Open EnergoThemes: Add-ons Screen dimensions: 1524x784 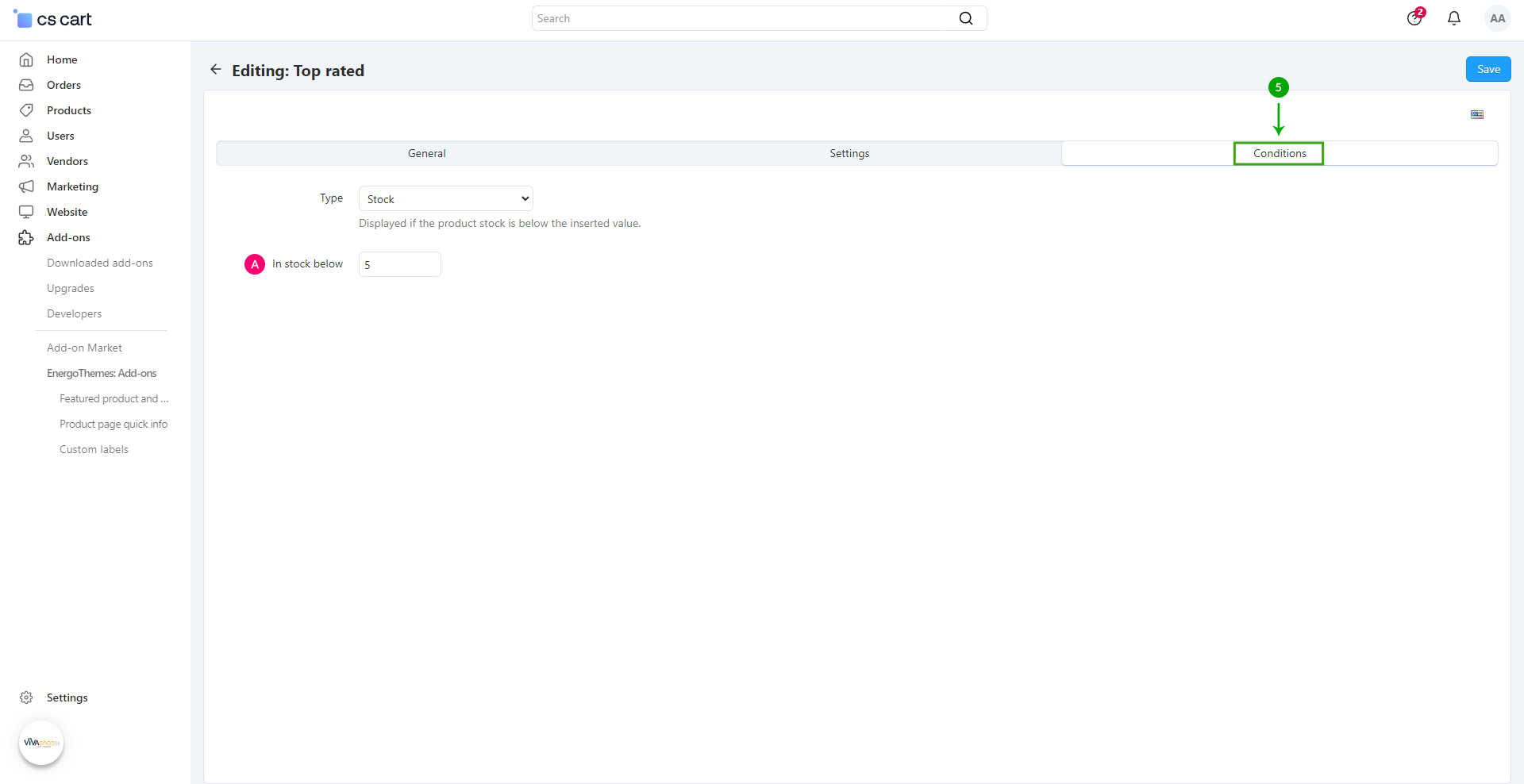coord(102,373)
